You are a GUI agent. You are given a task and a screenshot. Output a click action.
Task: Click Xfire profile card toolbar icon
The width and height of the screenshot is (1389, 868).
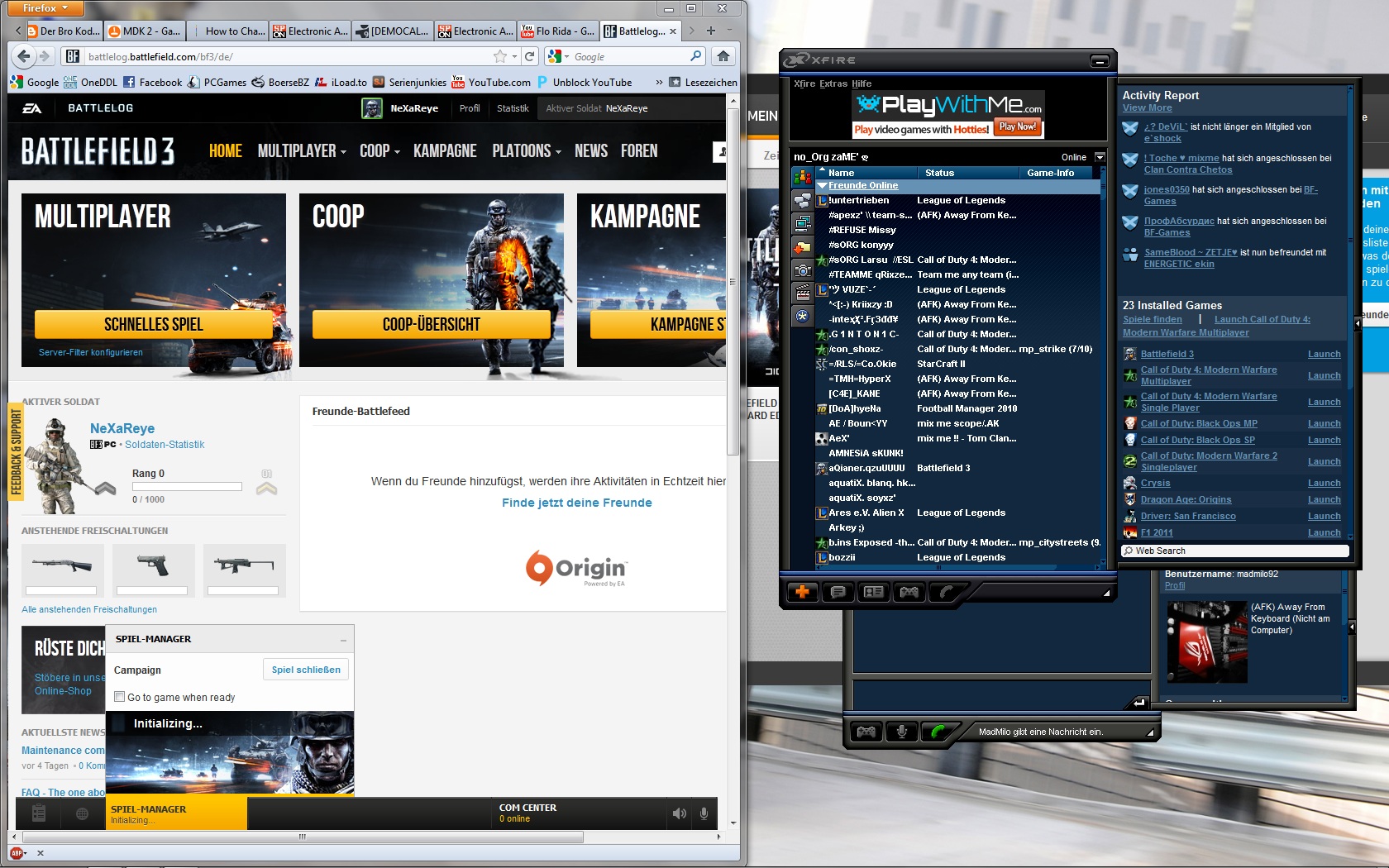pos(873,592)
